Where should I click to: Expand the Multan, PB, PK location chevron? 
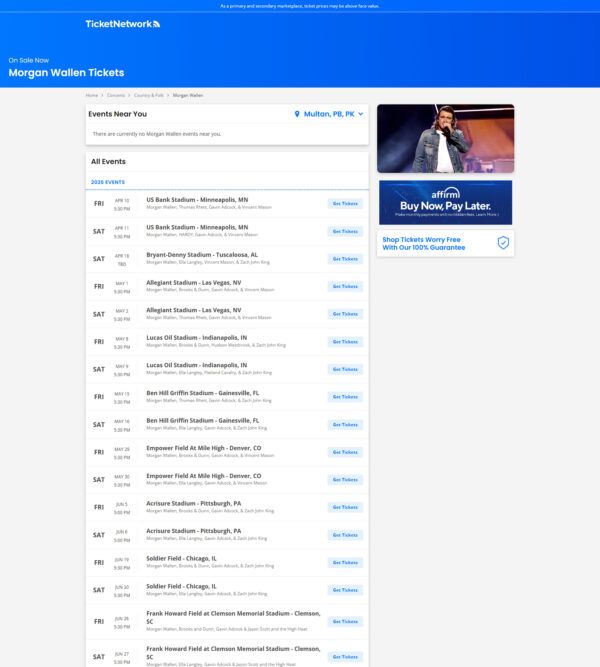[361, 114]
